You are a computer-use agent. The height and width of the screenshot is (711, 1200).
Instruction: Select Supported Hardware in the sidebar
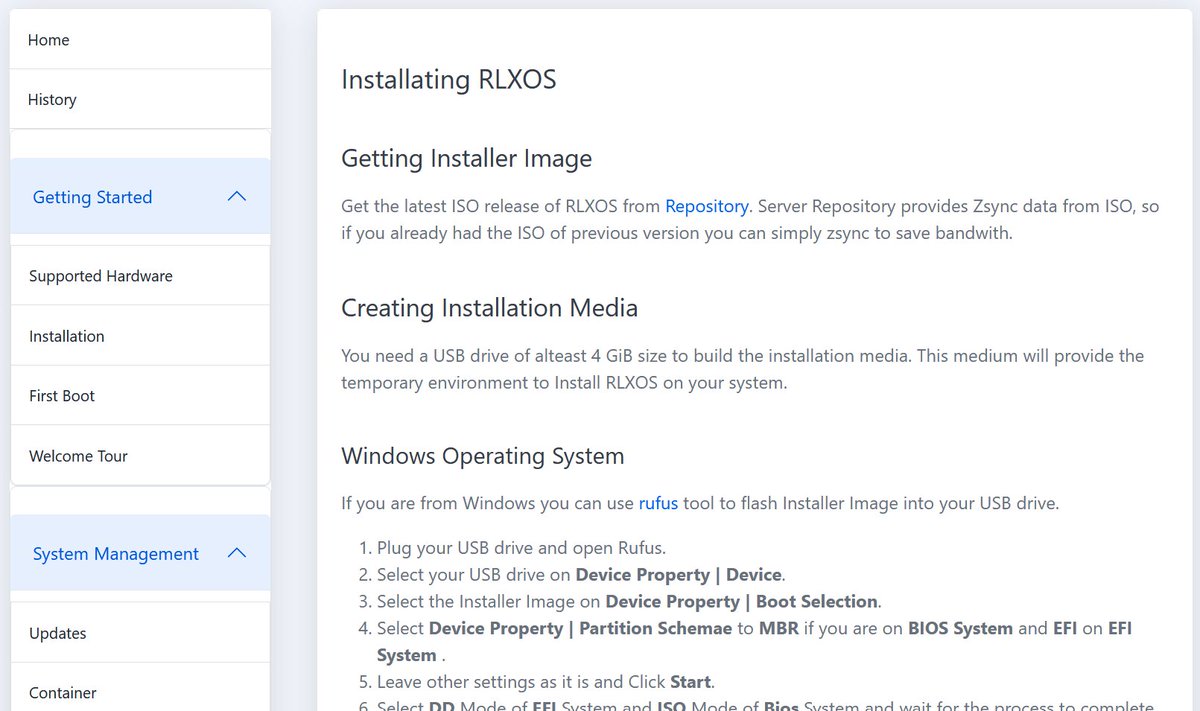[x=99, y=275]
